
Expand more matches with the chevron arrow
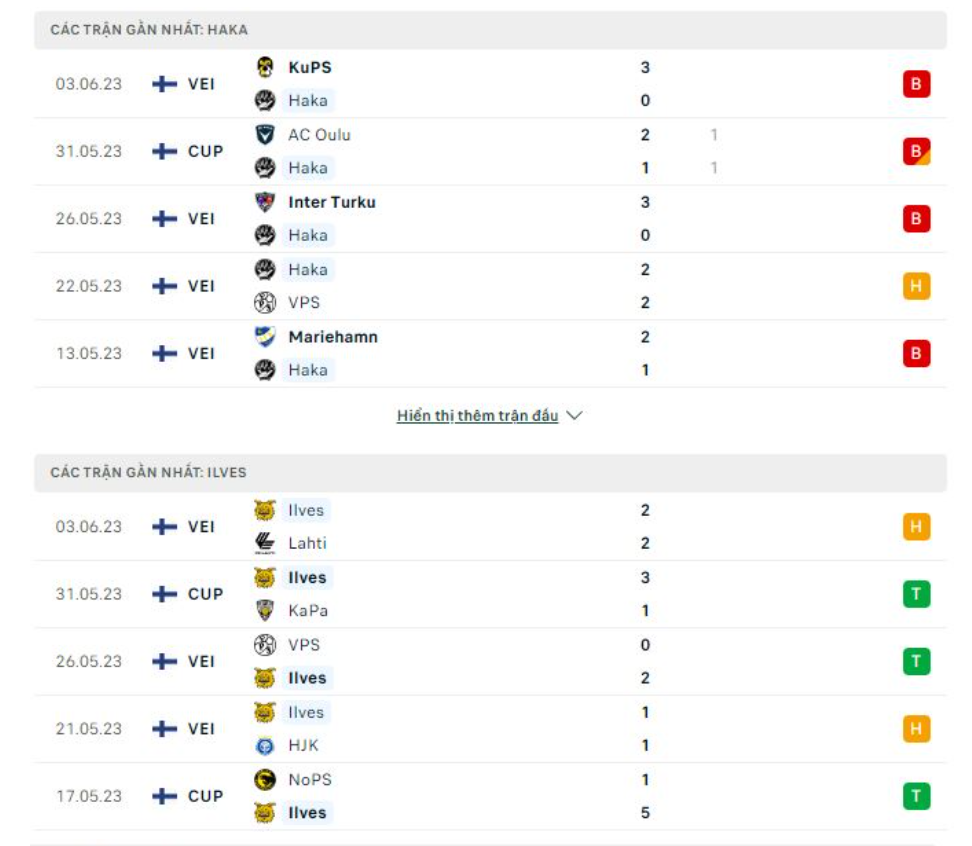[x=574, y=416]
